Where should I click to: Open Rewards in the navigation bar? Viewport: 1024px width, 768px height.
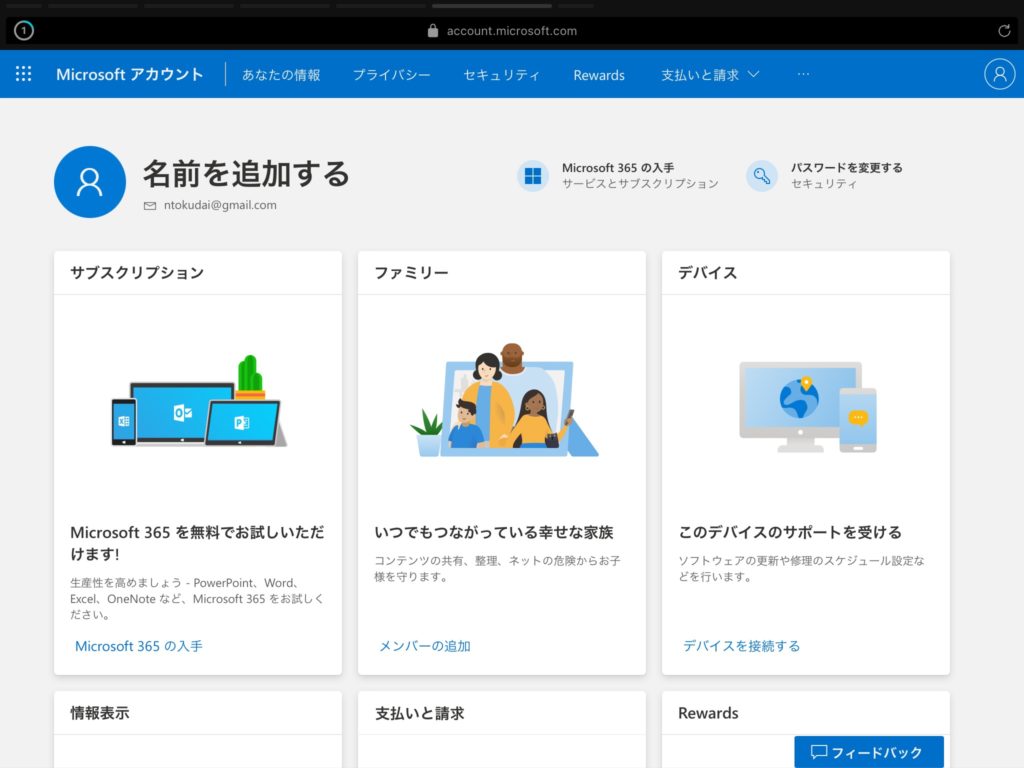point(599,75)
